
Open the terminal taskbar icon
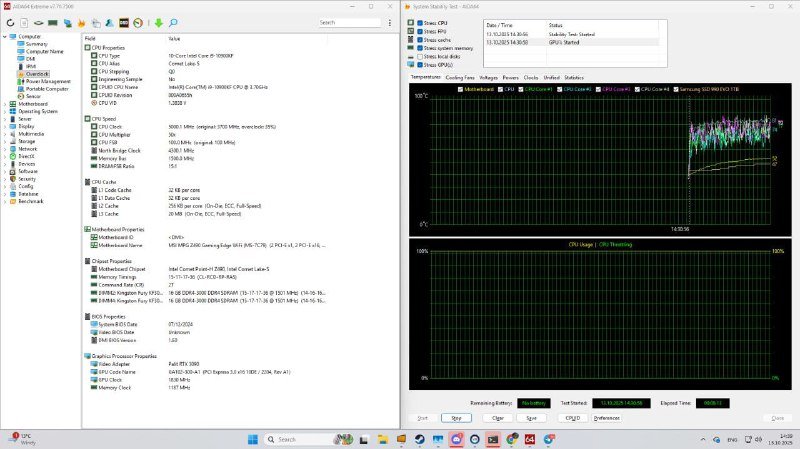tap(493, 439)
